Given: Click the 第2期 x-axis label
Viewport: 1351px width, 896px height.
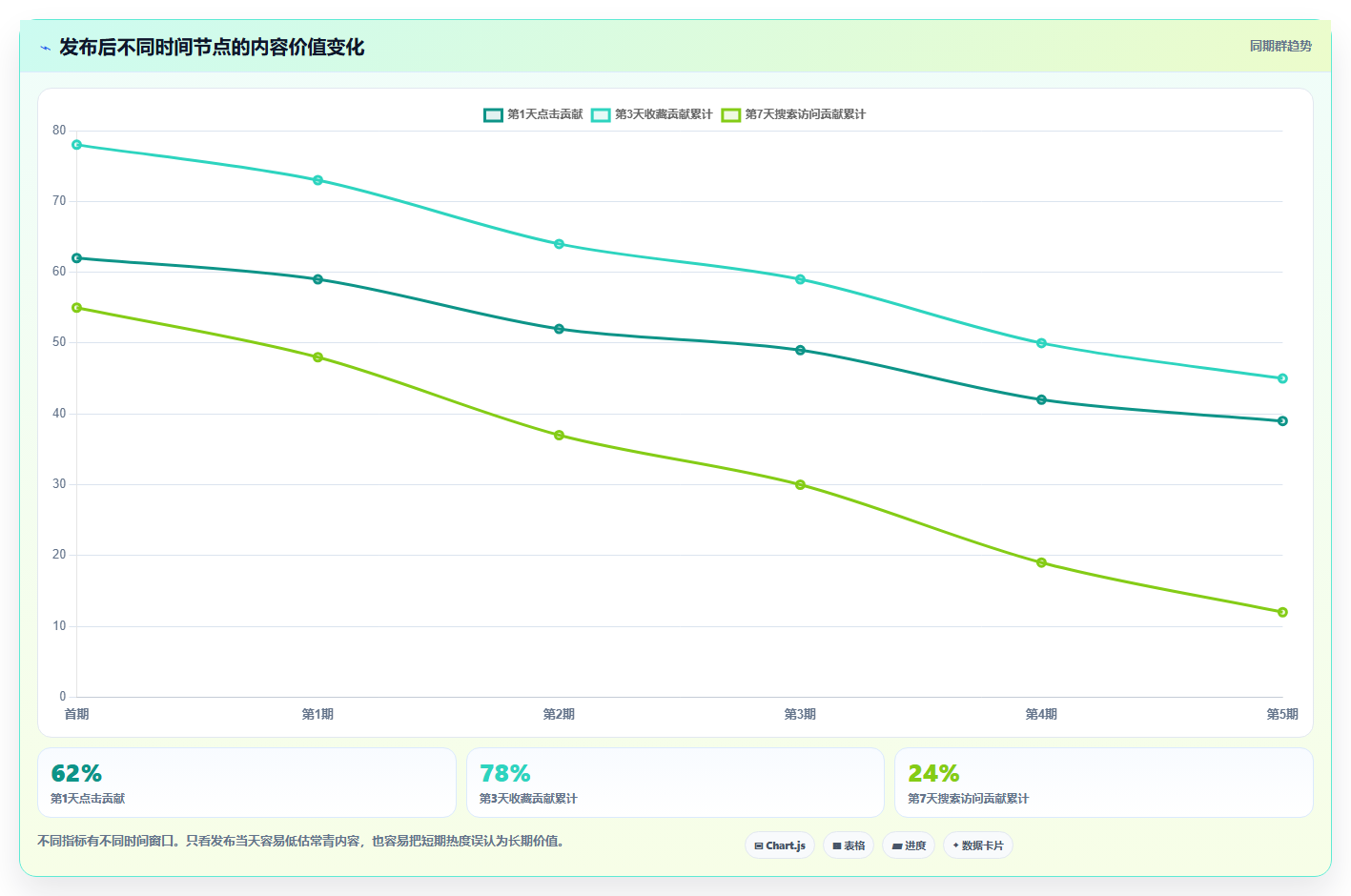Looking at the screenshot, I should (560, 714).
